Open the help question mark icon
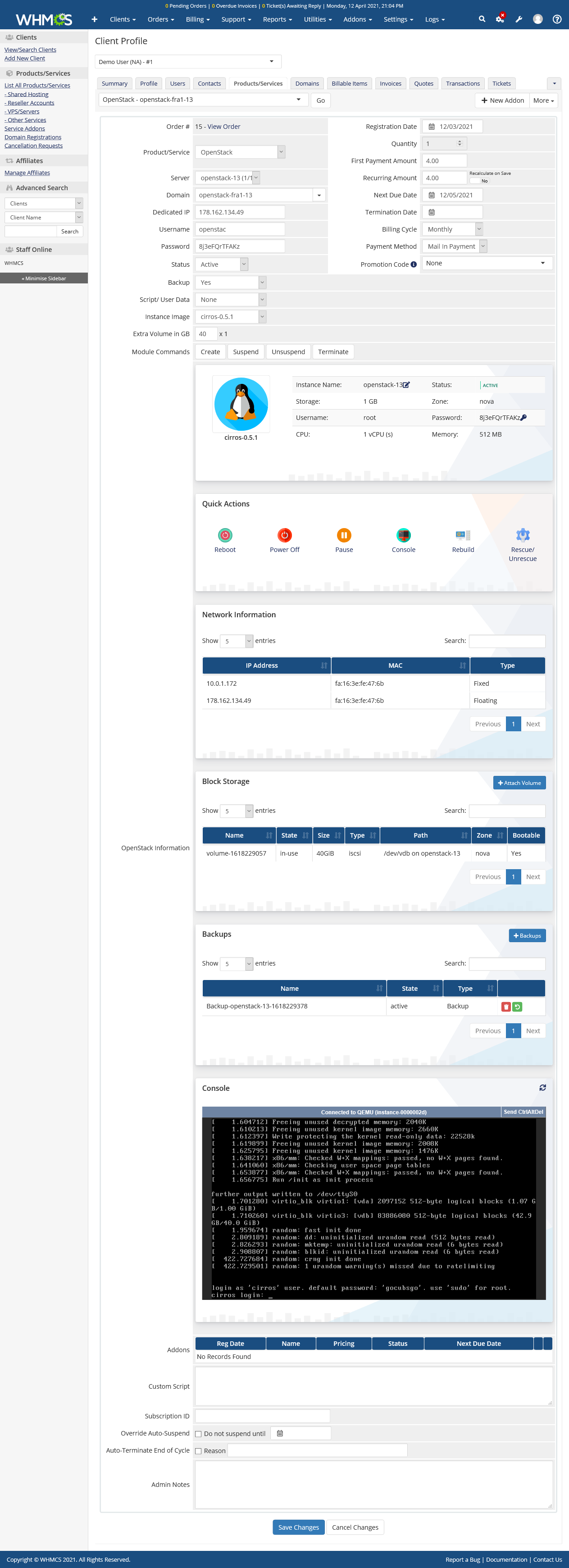569x1568 pixels. point(557,19)
